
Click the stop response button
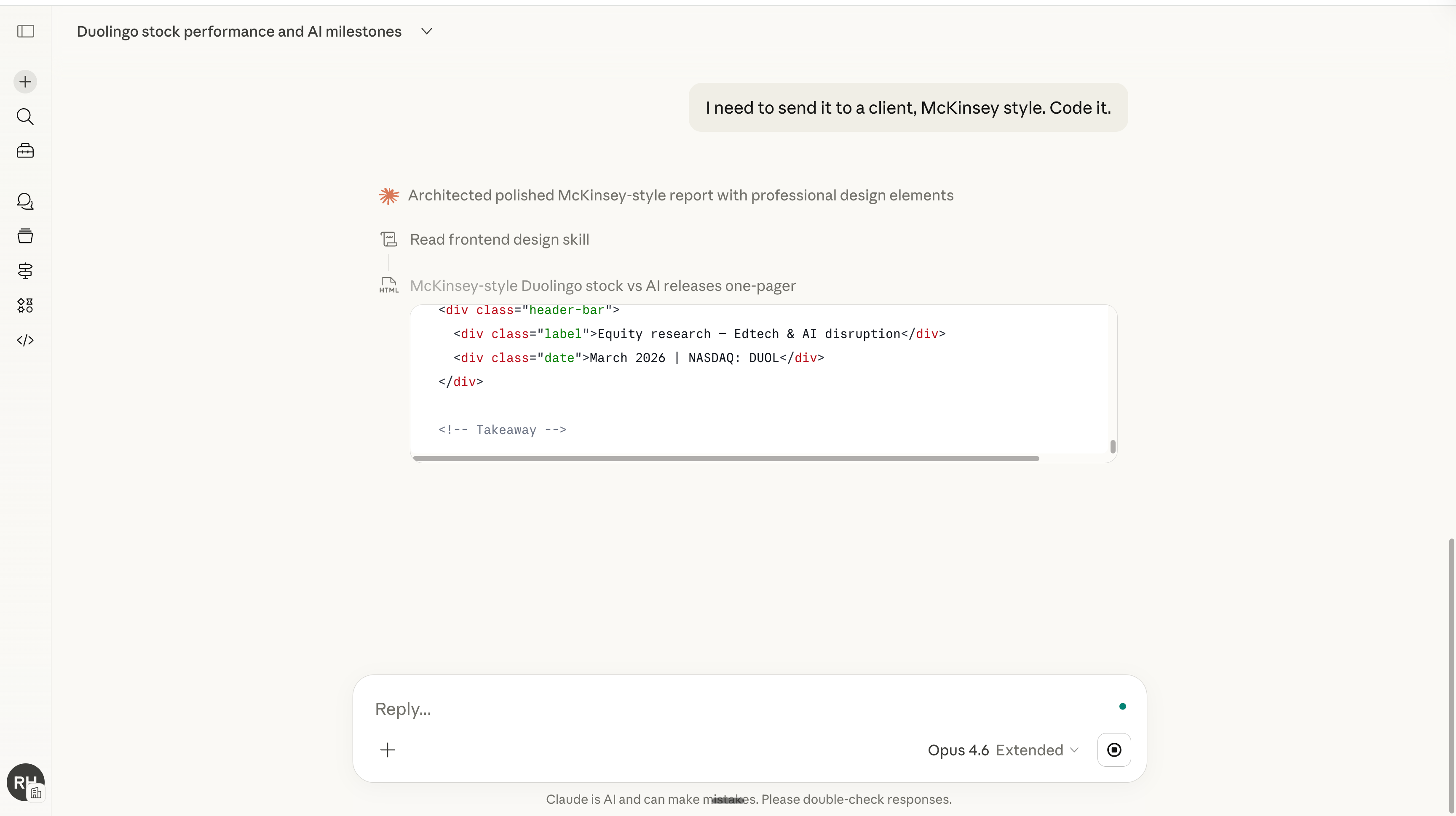[1113, 750]
